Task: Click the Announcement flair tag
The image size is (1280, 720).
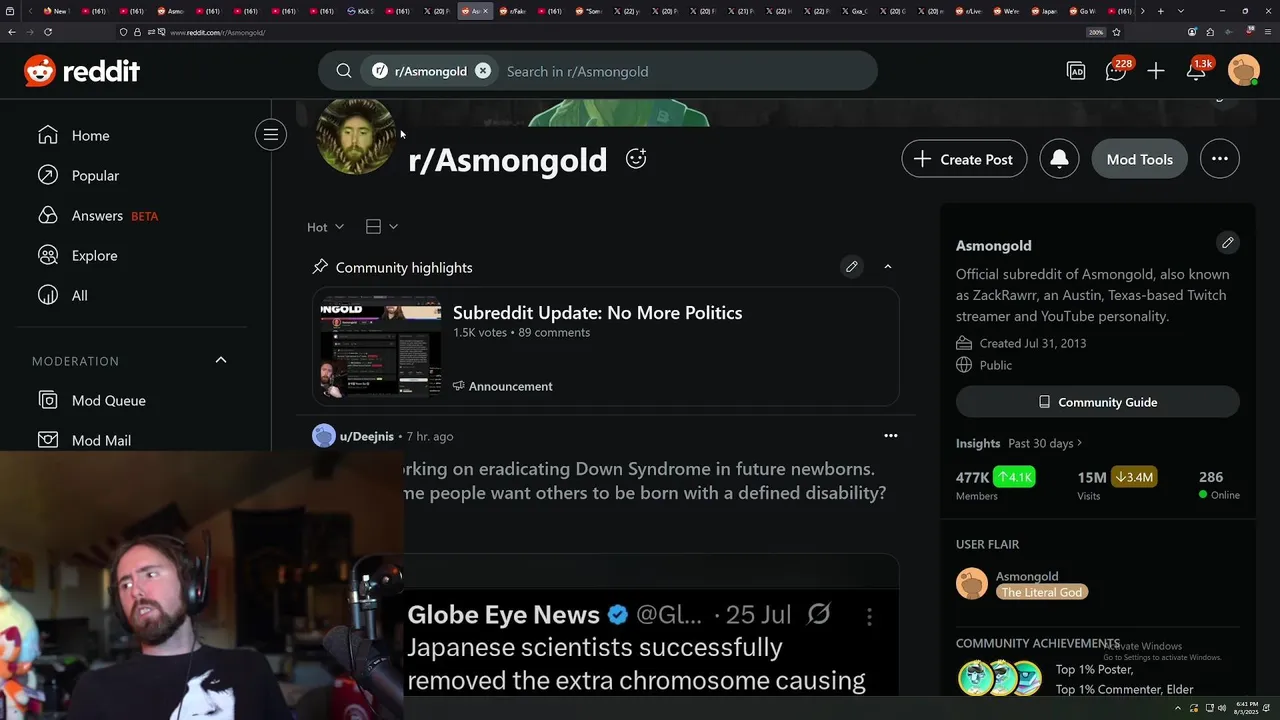Action: (x=502, y=386)
